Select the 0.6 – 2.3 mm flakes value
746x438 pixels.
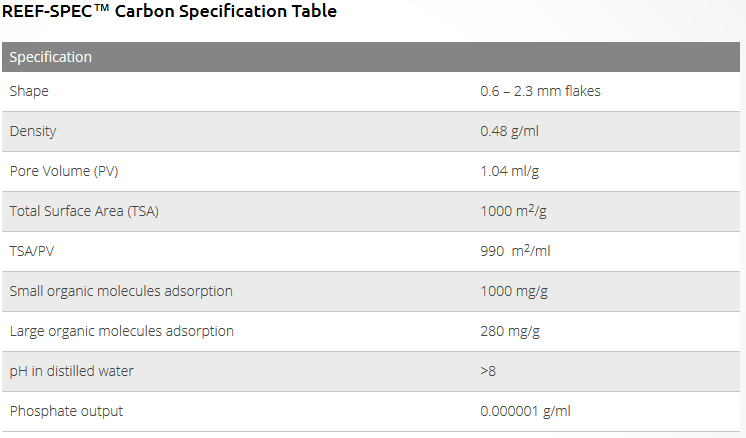click(540, 91)
